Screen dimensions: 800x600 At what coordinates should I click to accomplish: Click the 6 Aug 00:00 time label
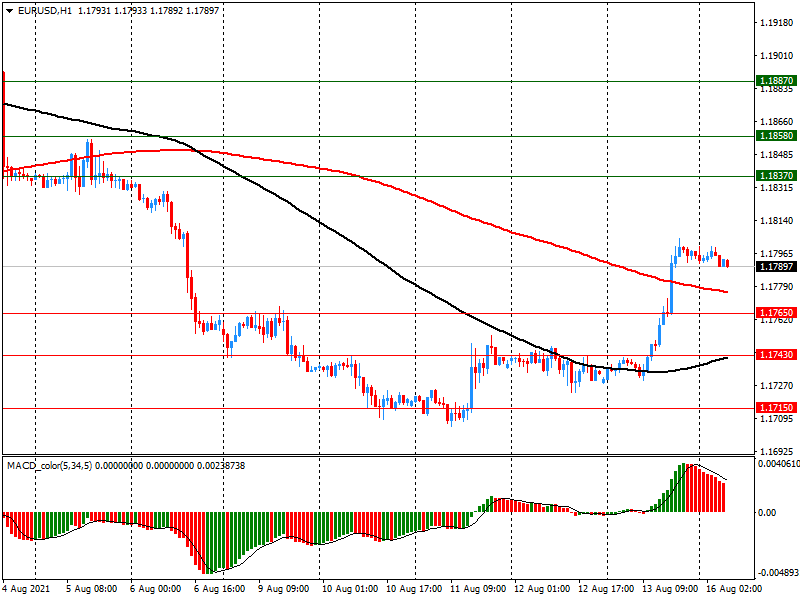pos(156,589)
